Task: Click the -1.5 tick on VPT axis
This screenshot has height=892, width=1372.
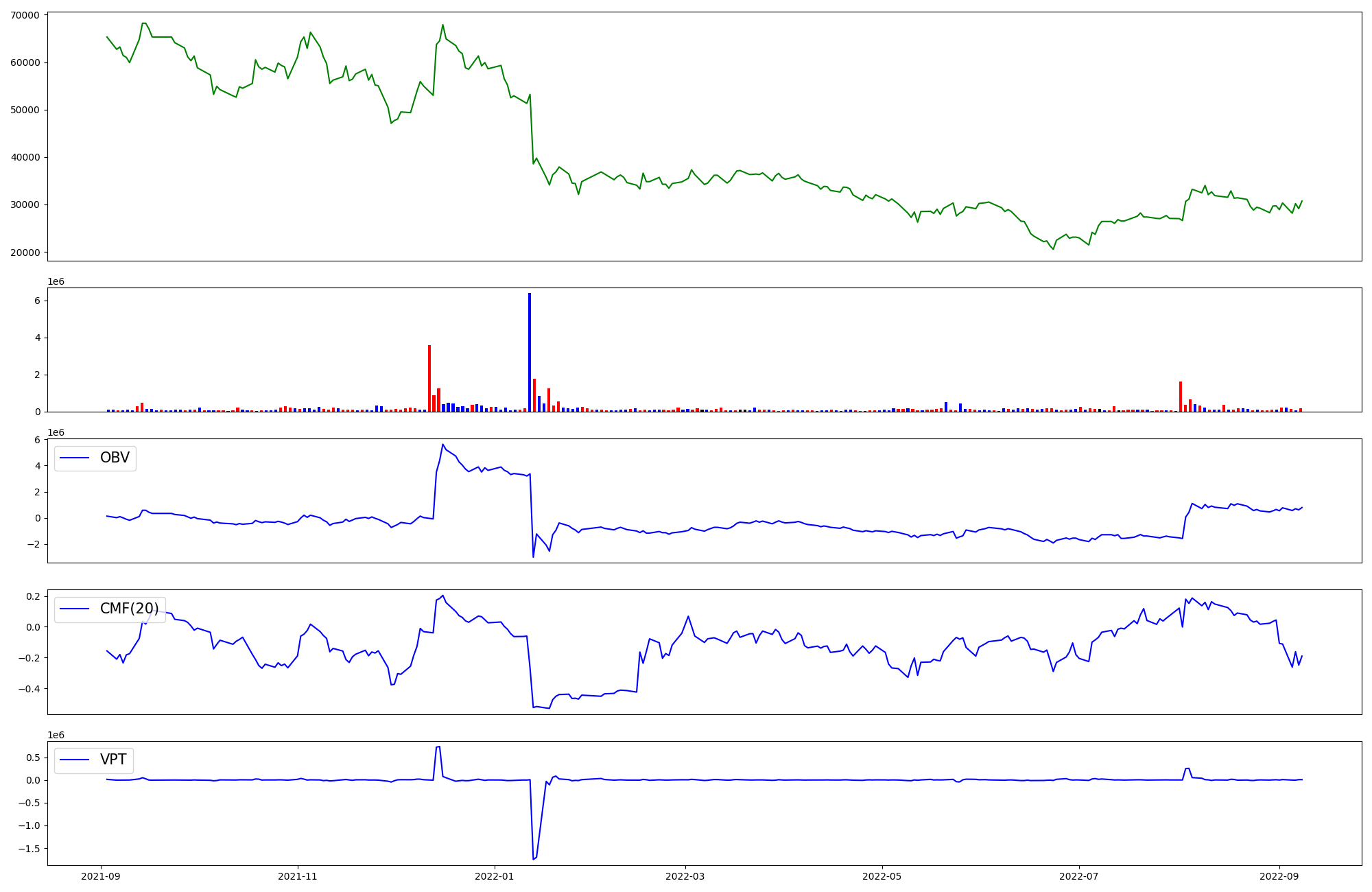Action: (x=30, y=848)
